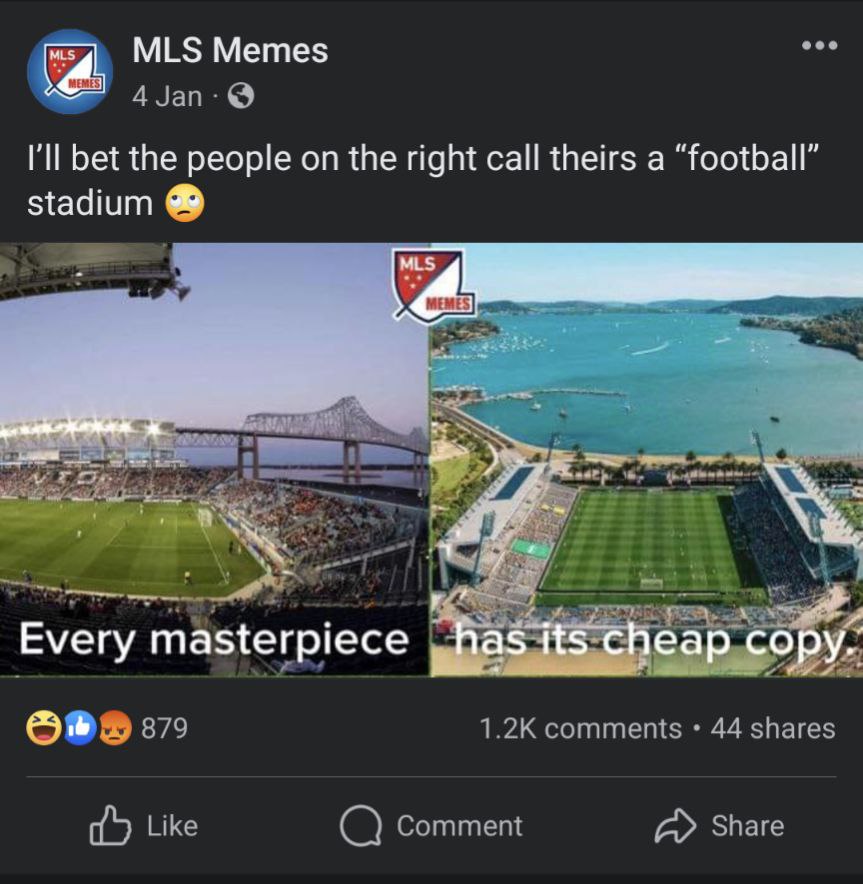
Task: Click the angry reaction emoji
Action: (x=116, y=728)
